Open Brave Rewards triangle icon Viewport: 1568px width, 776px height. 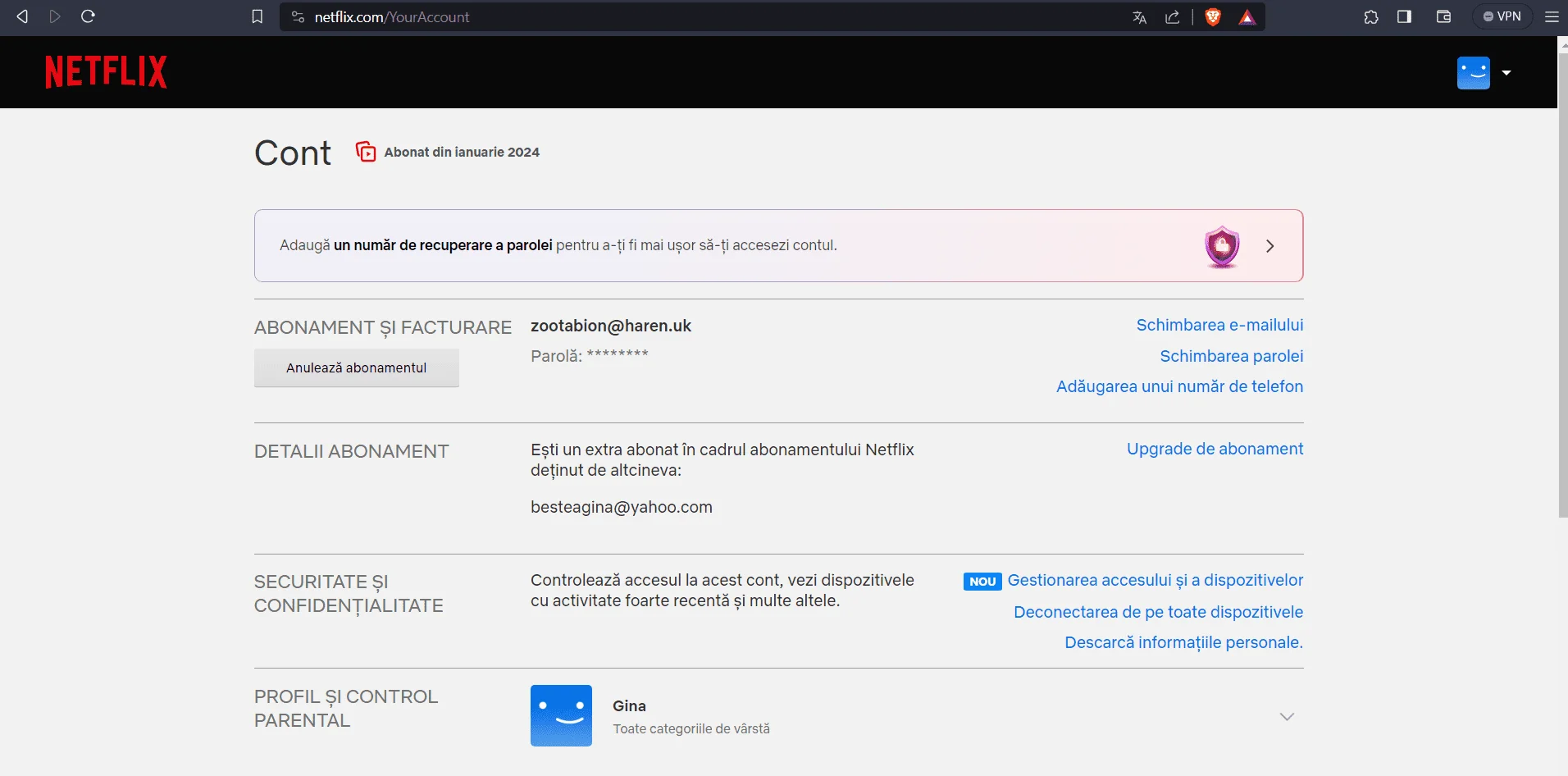click(x=1247, y=17)
